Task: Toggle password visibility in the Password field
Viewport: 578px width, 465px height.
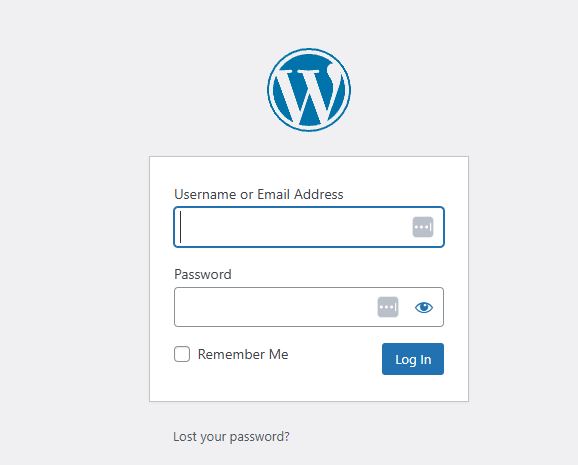Action: (x=424, y=307)
